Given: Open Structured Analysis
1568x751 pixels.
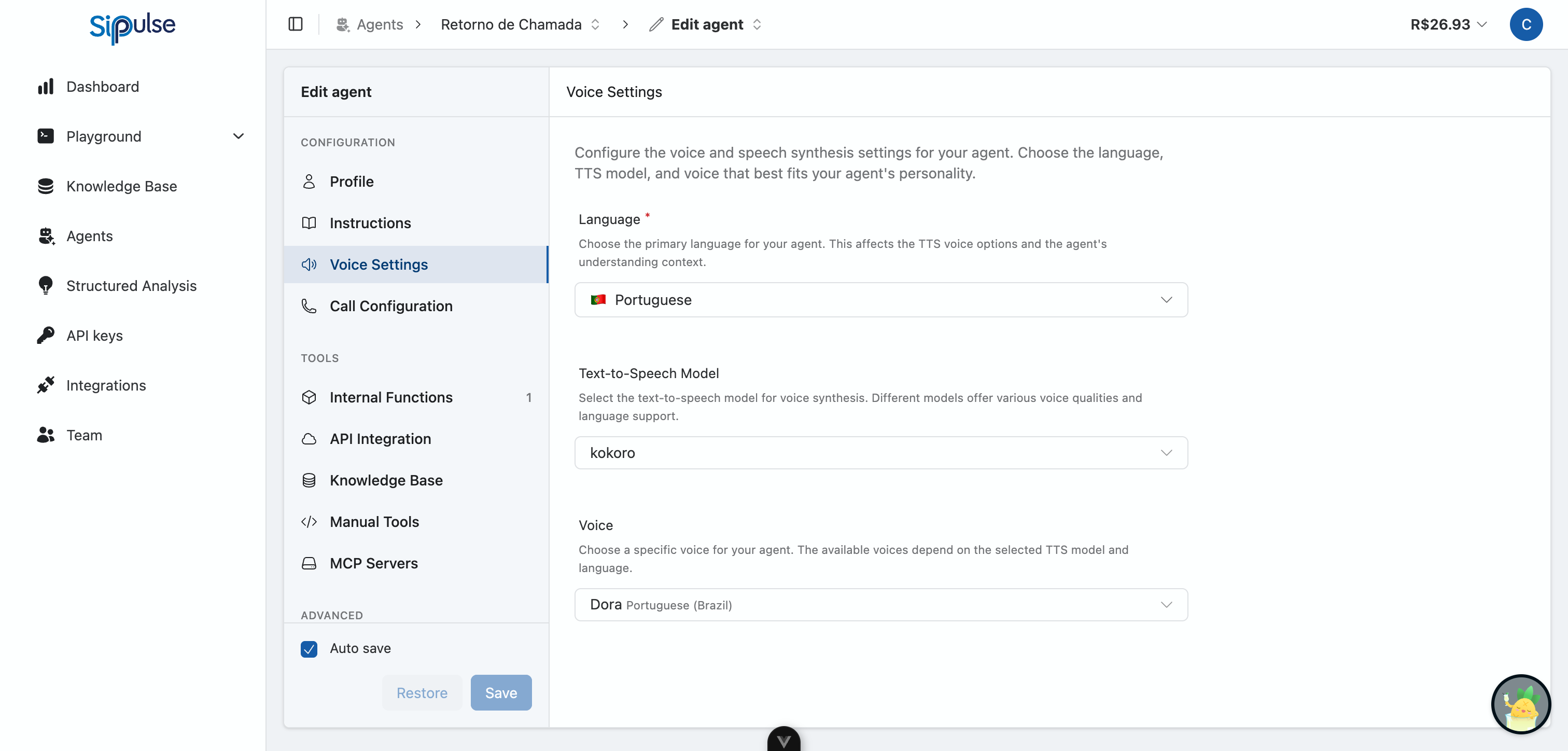Looking at the screenshot, I should click(131, 286).
